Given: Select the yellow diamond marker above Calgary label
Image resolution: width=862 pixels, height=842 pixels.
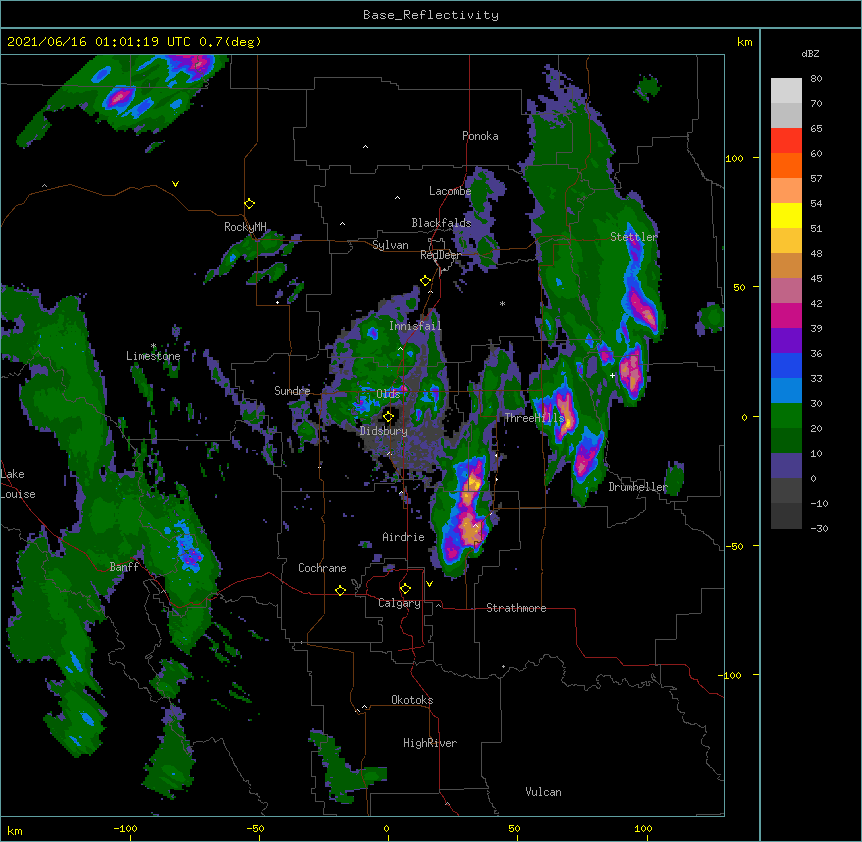Looking at the screenshot, I should pyautogui.click(x=405, y=589).
